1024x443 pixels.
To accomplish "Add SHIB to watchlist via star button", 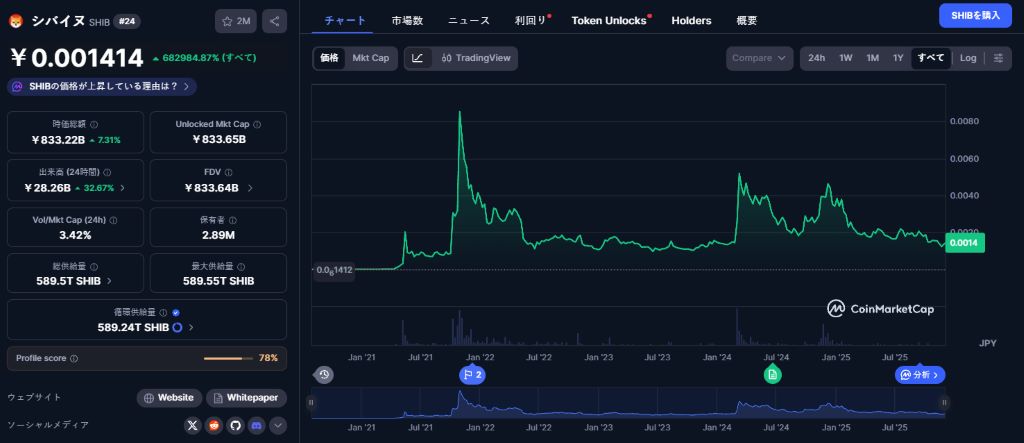I will [x=236, y=20].
